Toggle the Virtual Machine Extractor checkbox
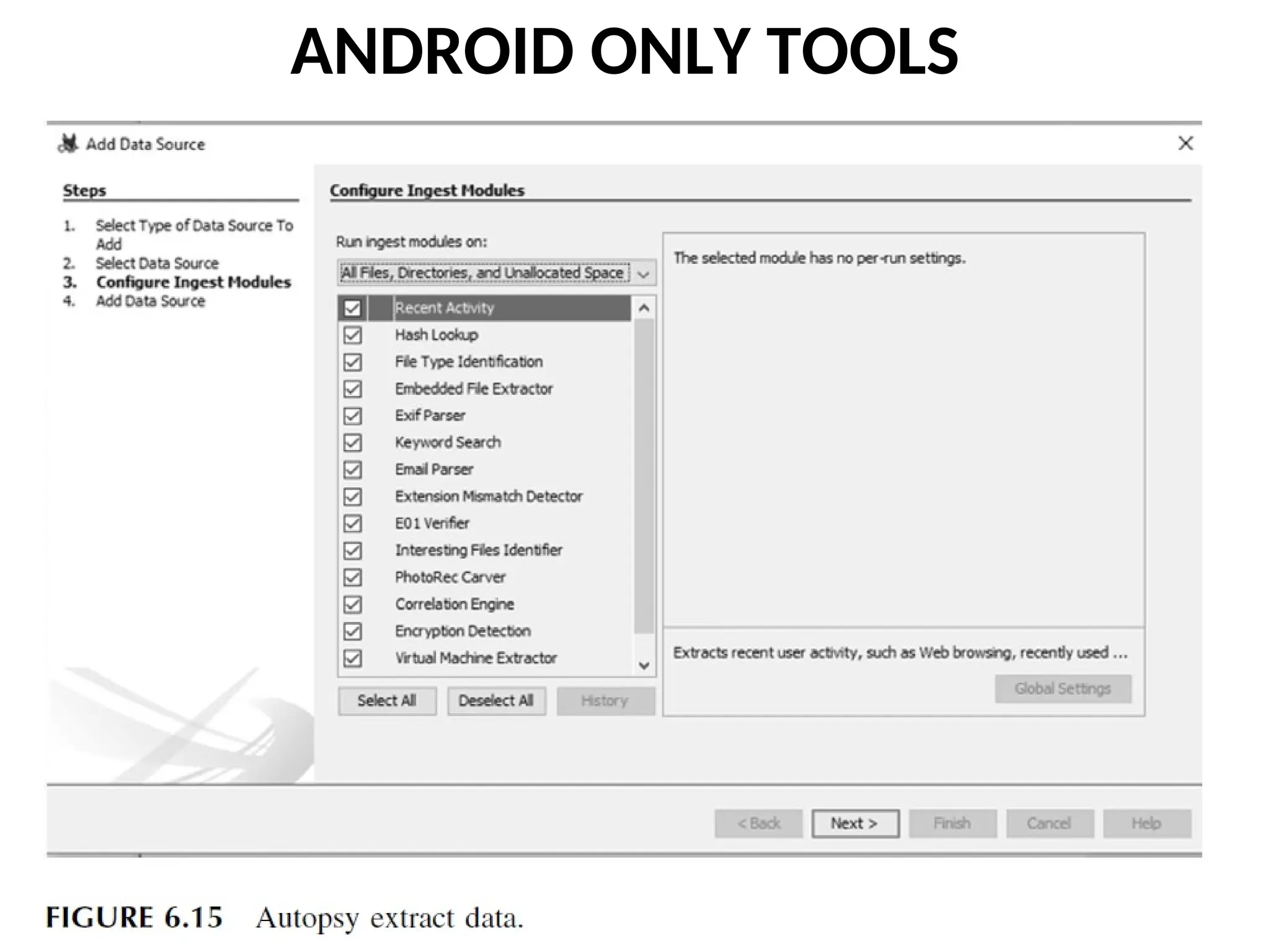This screenshot has height=952, width=1270. click(x=352, y=658)
